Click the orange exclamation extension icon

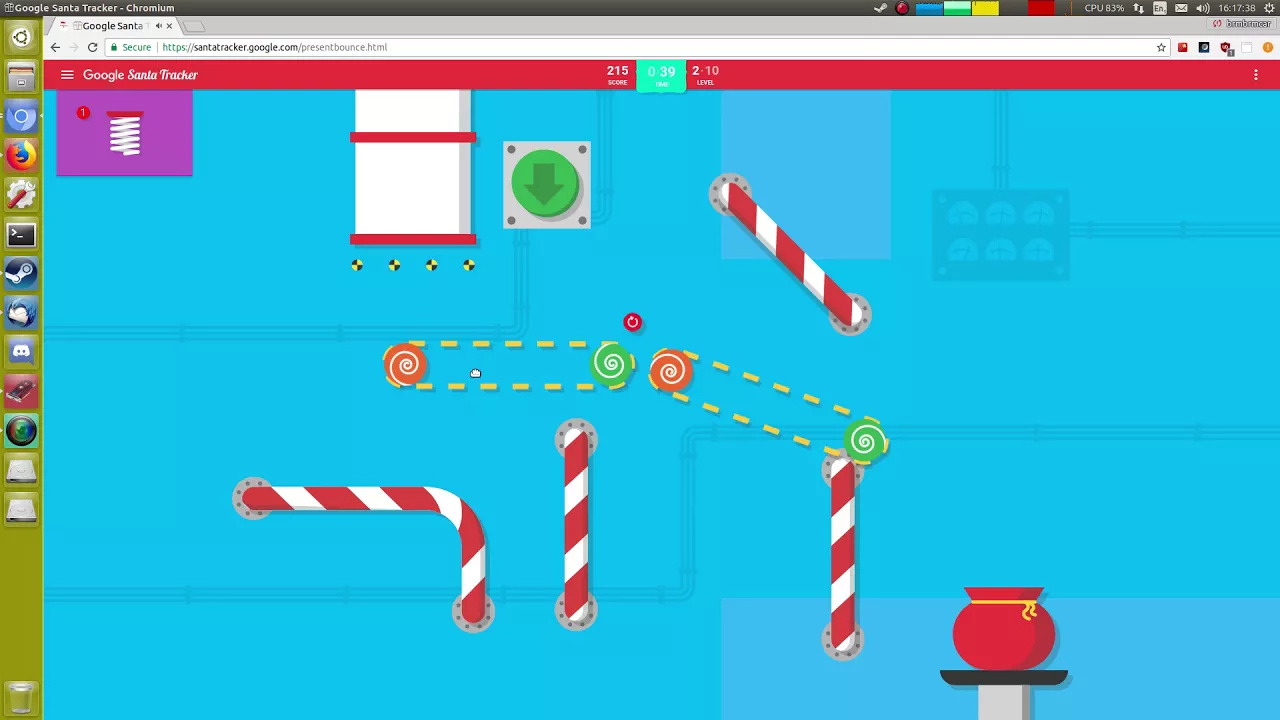1267,47
